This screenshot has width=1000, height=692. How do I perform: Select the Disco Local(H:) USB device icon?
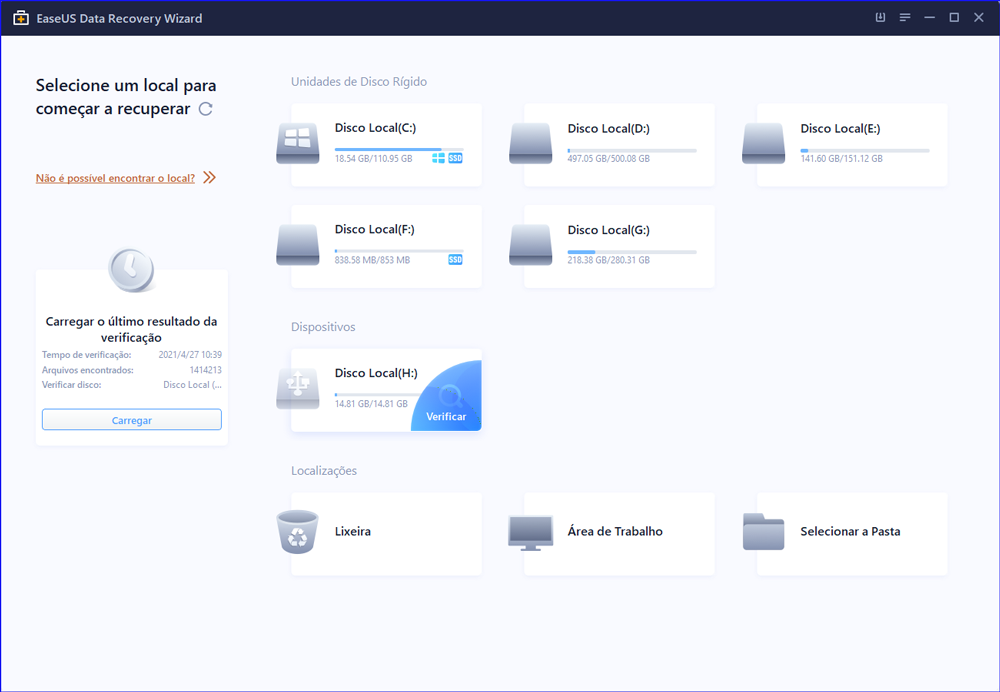[298, 388]
